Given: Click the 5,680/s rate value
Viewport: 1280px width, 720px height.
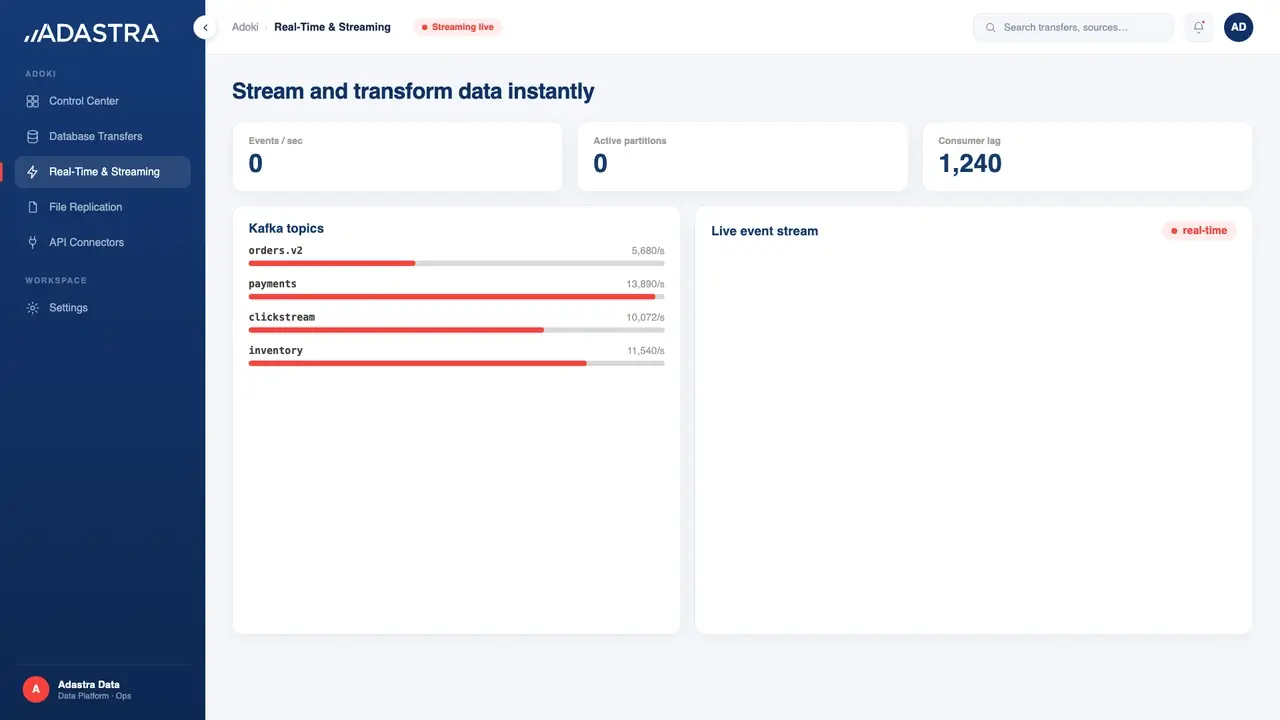Looking at the screenshot, I should pos(648,251).
